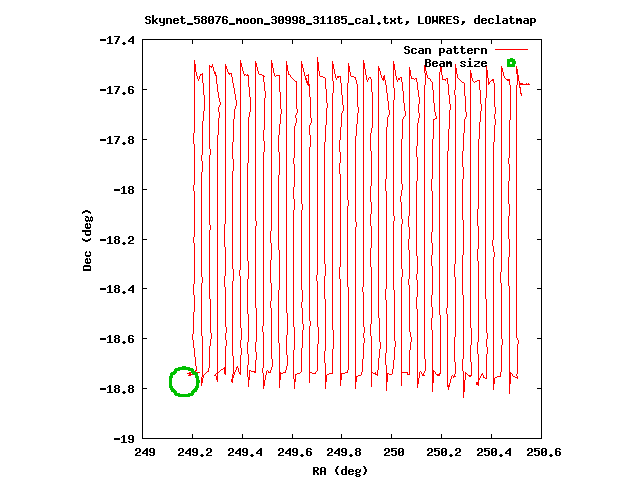Click the 250.6 RA tick label
The image size is (640, 480).
[x=544, y=452]
